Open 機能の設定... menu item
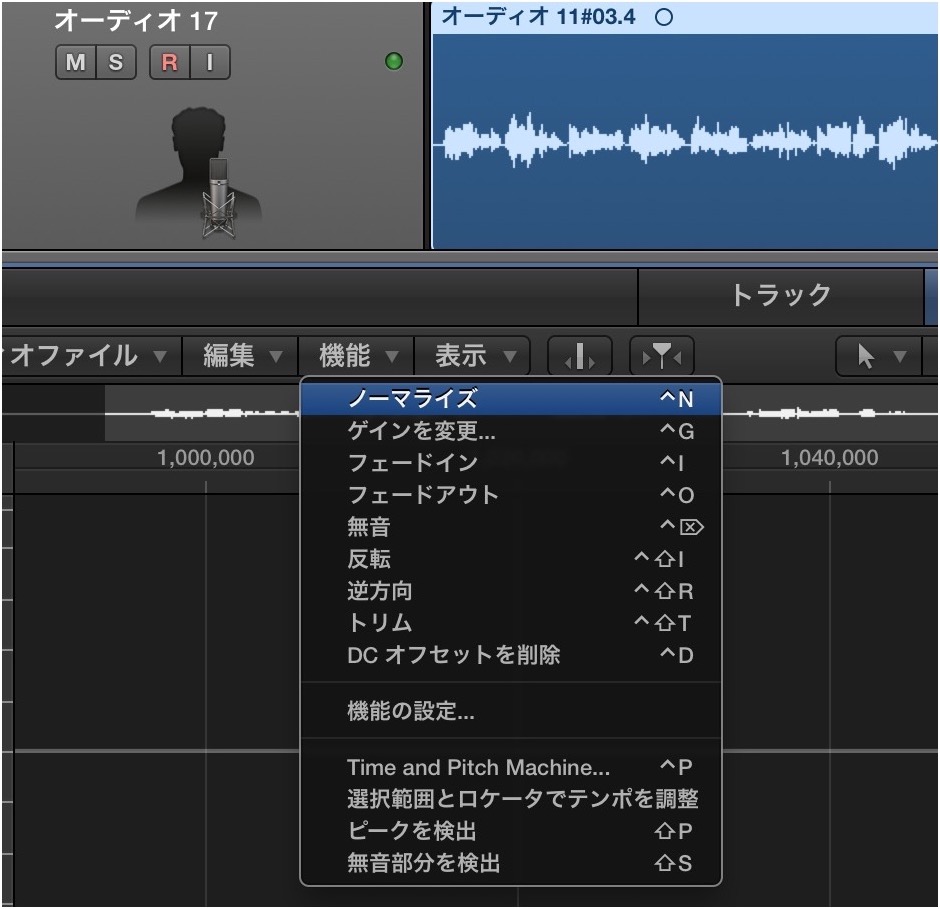Viewport: 940px width, 909px height. pos(511,711)
